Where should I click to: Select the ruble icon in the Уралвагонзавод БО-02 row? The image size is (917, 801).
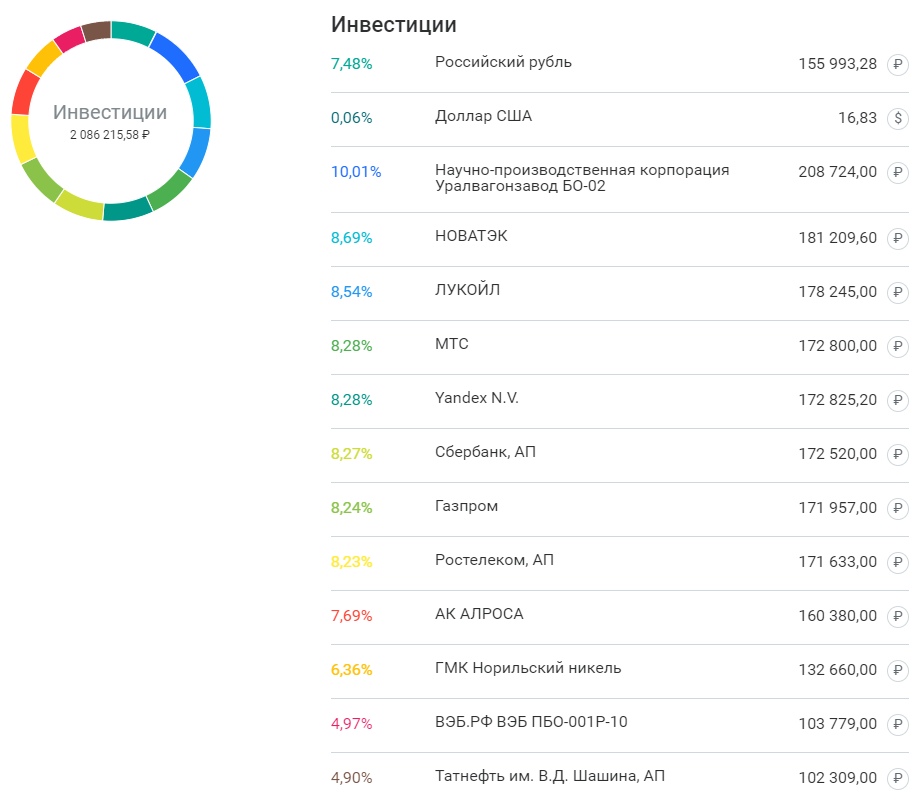[x=898, y=172]
